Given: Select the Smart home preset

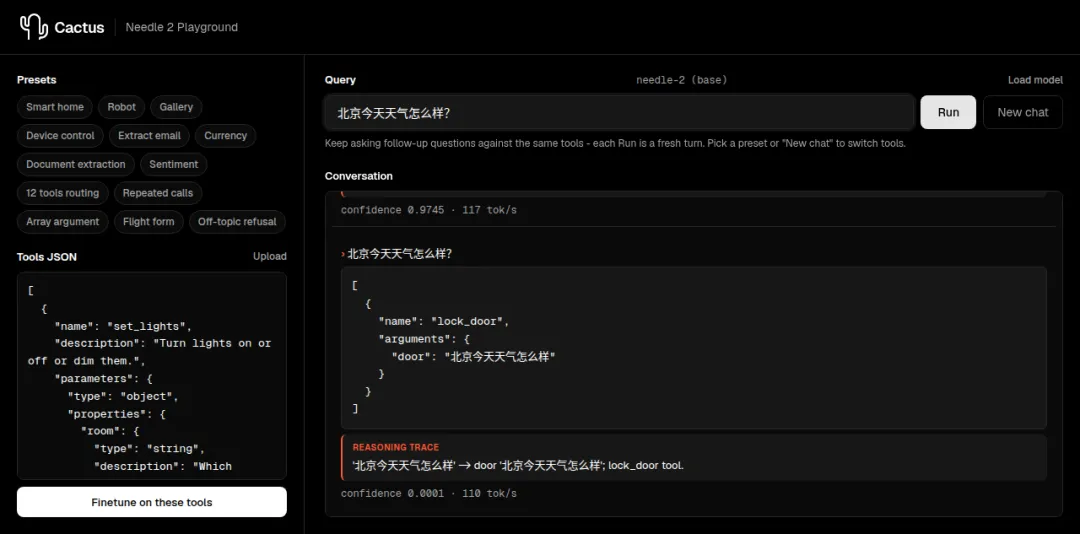Looking at the screenshot, I should point(54,107).
